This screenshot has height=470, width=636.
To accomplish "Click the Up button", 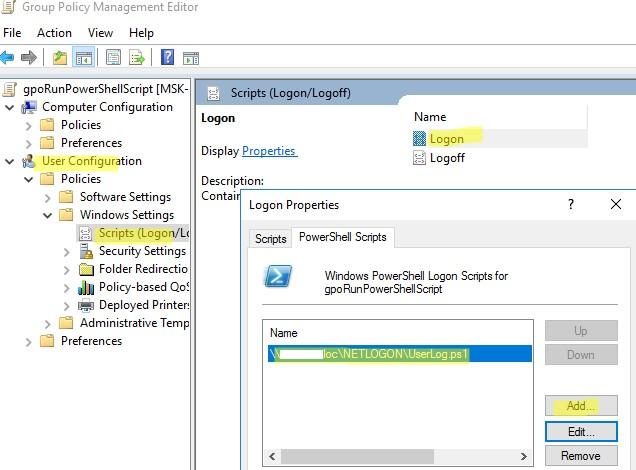I will click(581, 331).
